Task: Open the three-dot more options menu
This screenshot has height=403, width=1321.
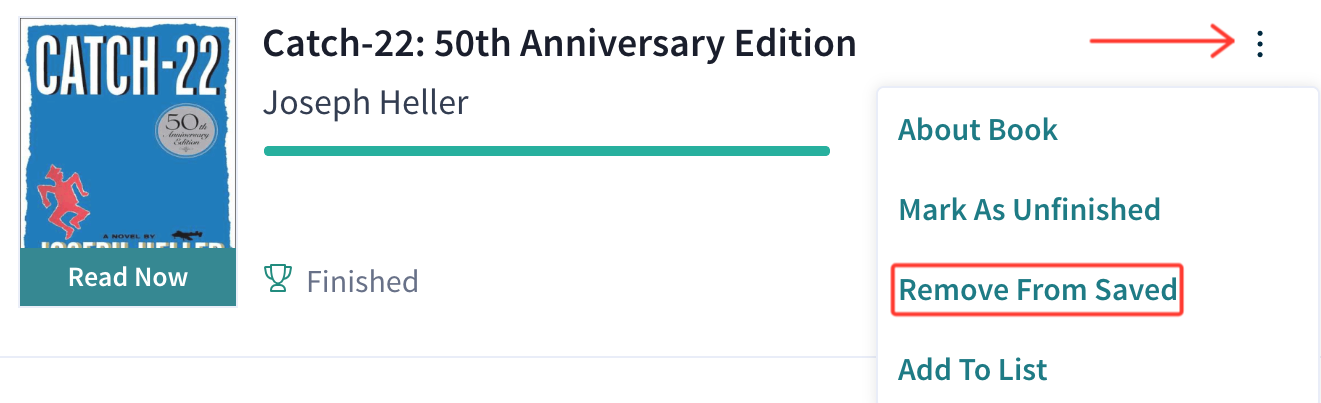Action: pyautogui.click(x=1259, y=43)
